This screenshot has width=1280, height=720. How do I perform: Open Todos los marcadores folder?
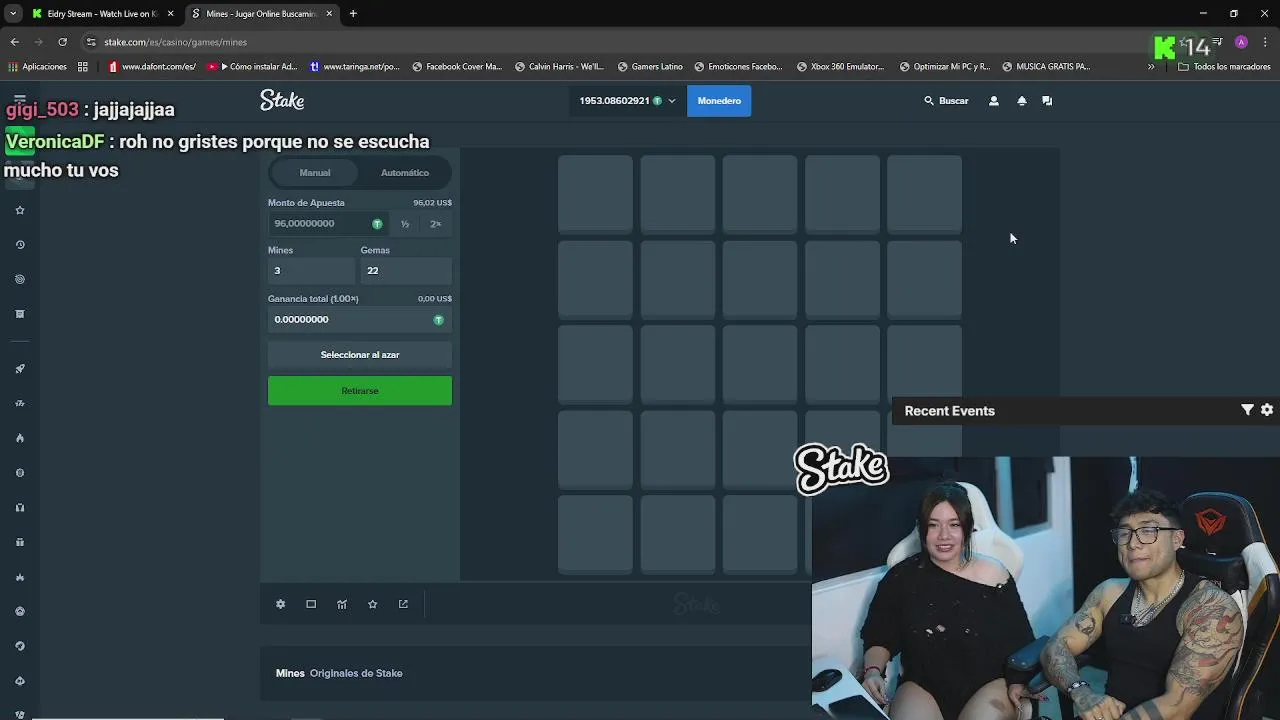tap(1225, 67)
